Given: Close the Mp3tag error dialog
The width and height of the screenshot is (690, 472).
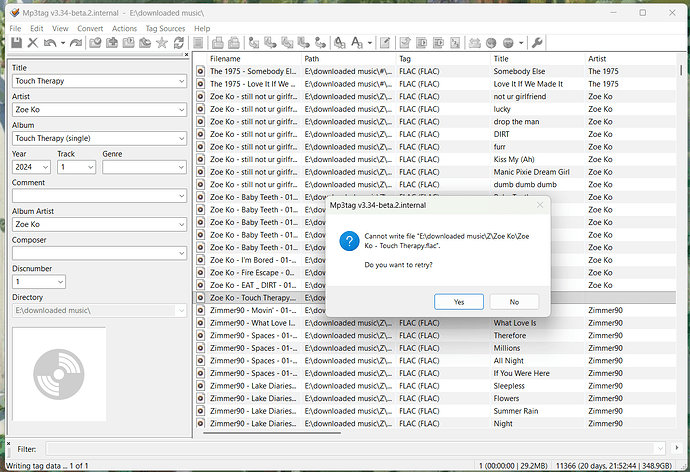Looking at the screenshot, I should [x=540, y=205].
